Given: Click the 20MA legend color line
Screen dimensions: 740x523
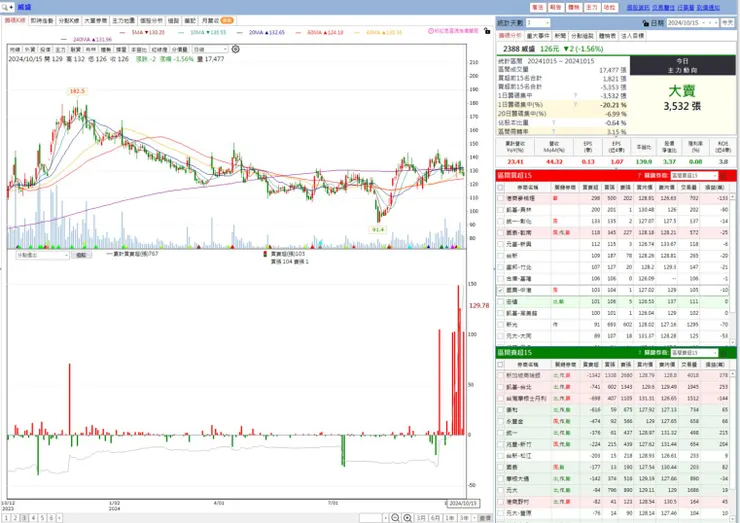Looking at the screenshot, I should coord(240,33).
